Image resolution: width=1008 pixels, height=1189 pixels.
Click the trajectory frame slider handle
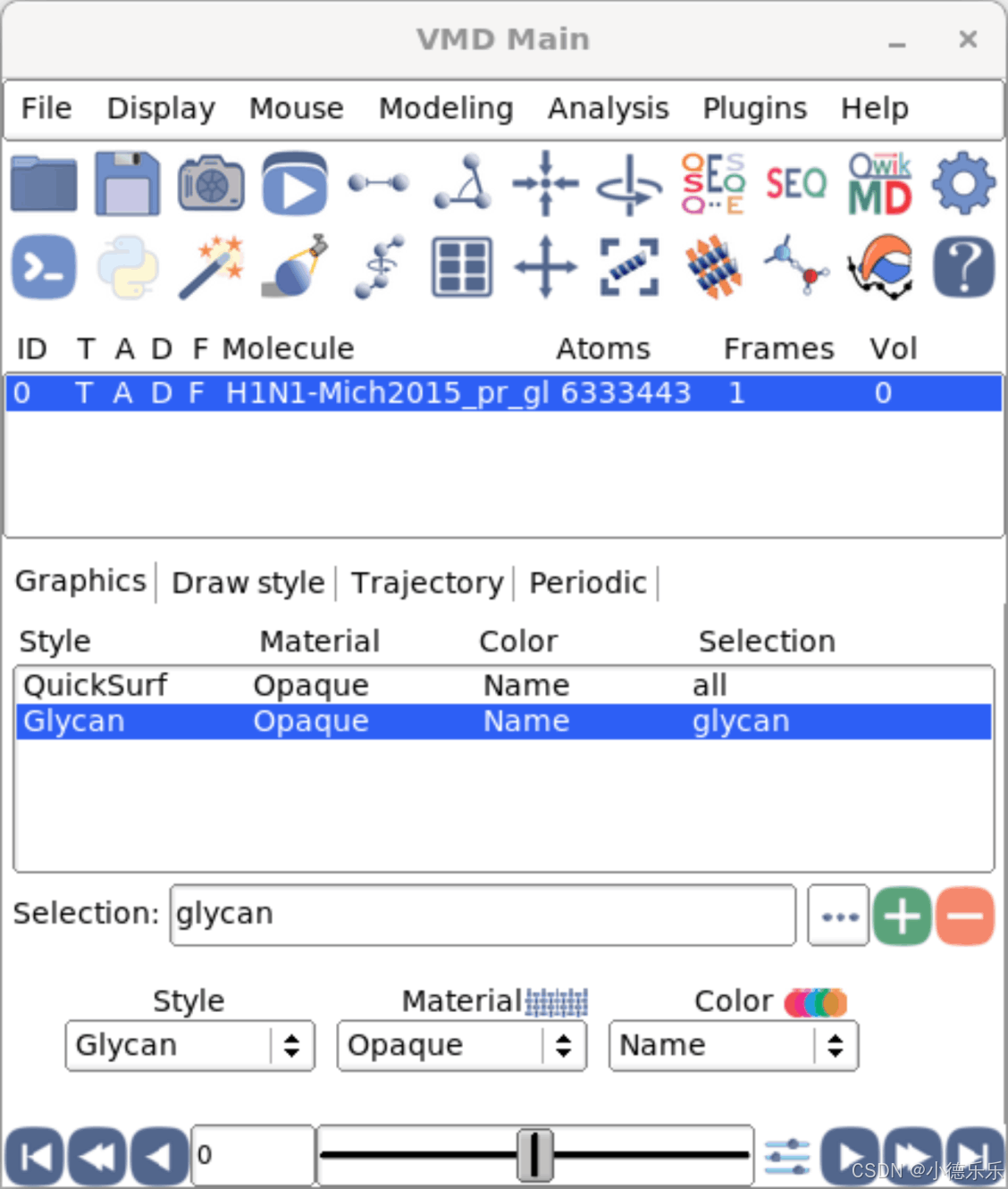tap(535, 1155)
